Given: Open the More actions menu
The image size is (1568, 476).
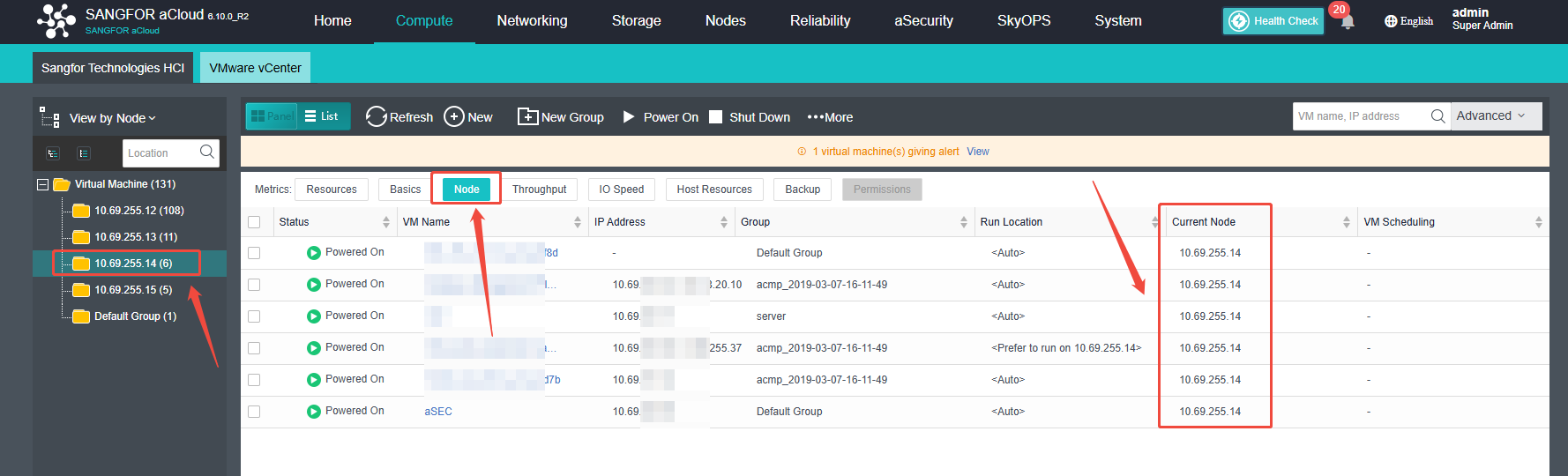Looking at the screenshot, I should click(830, 117).
